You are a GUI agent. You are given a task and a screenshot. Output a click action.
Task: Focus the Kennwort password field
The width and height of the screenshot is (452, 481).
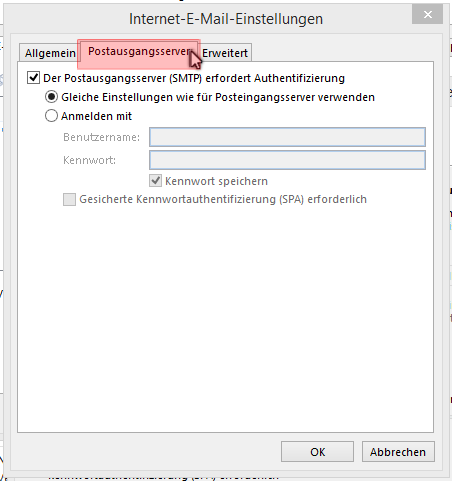[287, 160]
